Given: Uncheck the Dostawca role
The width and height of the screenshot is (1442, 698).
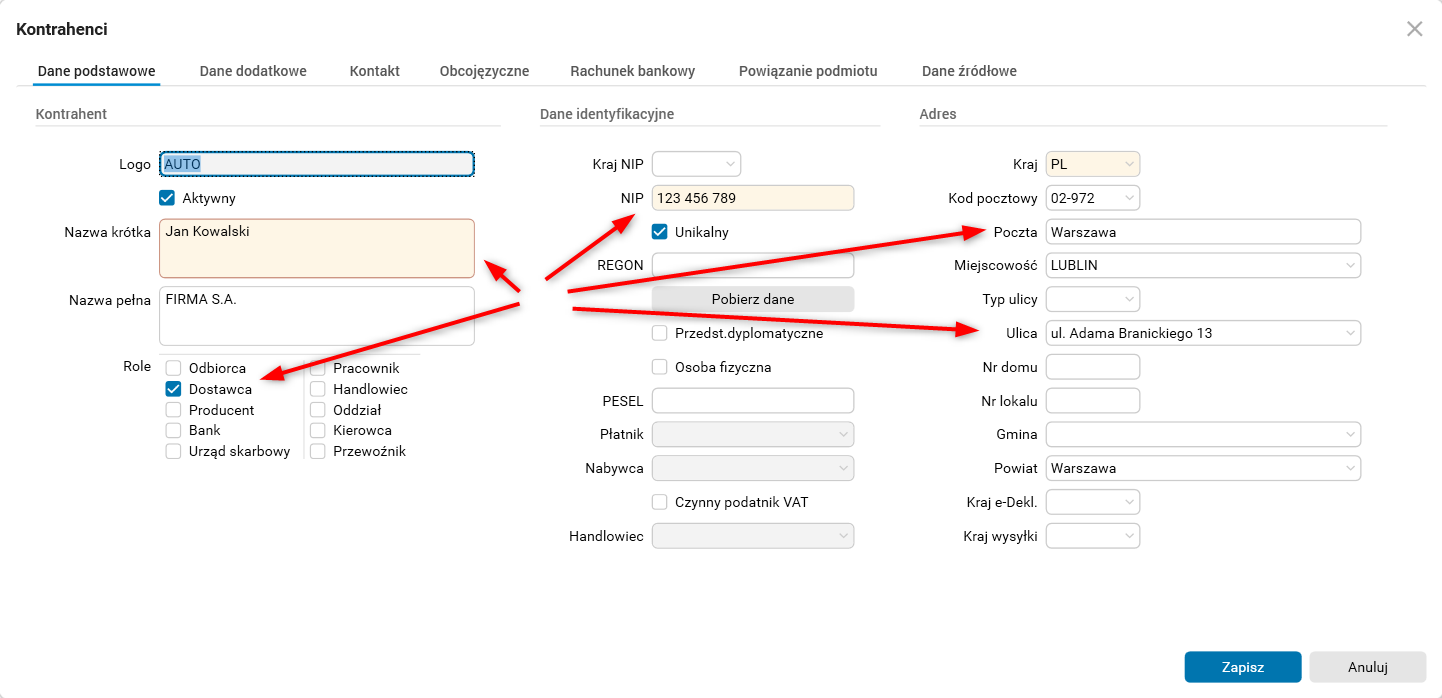Looking at the screenshot, I should coord(173,389).
